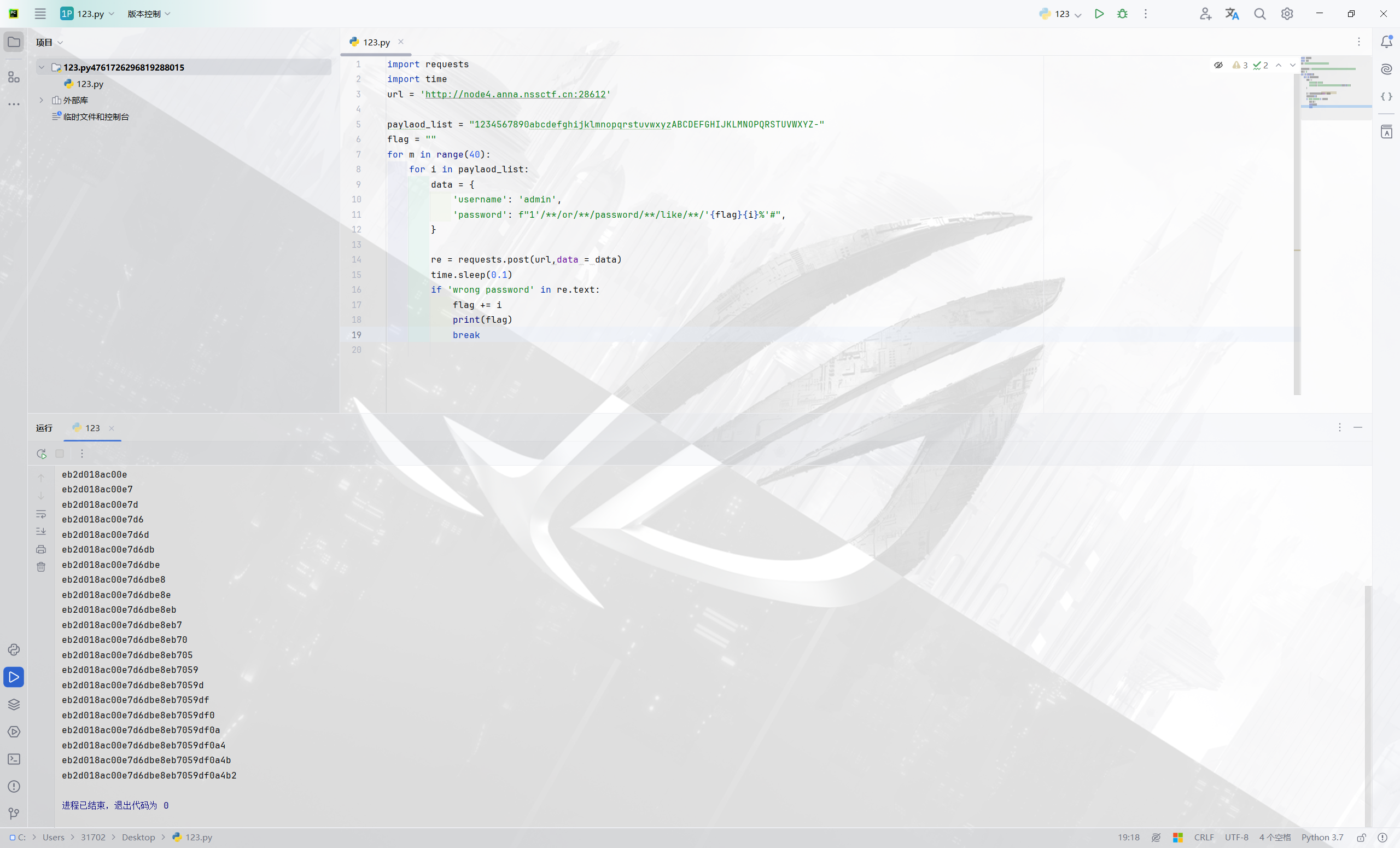Hide the Run tool window
The width and height of the screenshot is (1400, 848).
(x=1358, y=427)
